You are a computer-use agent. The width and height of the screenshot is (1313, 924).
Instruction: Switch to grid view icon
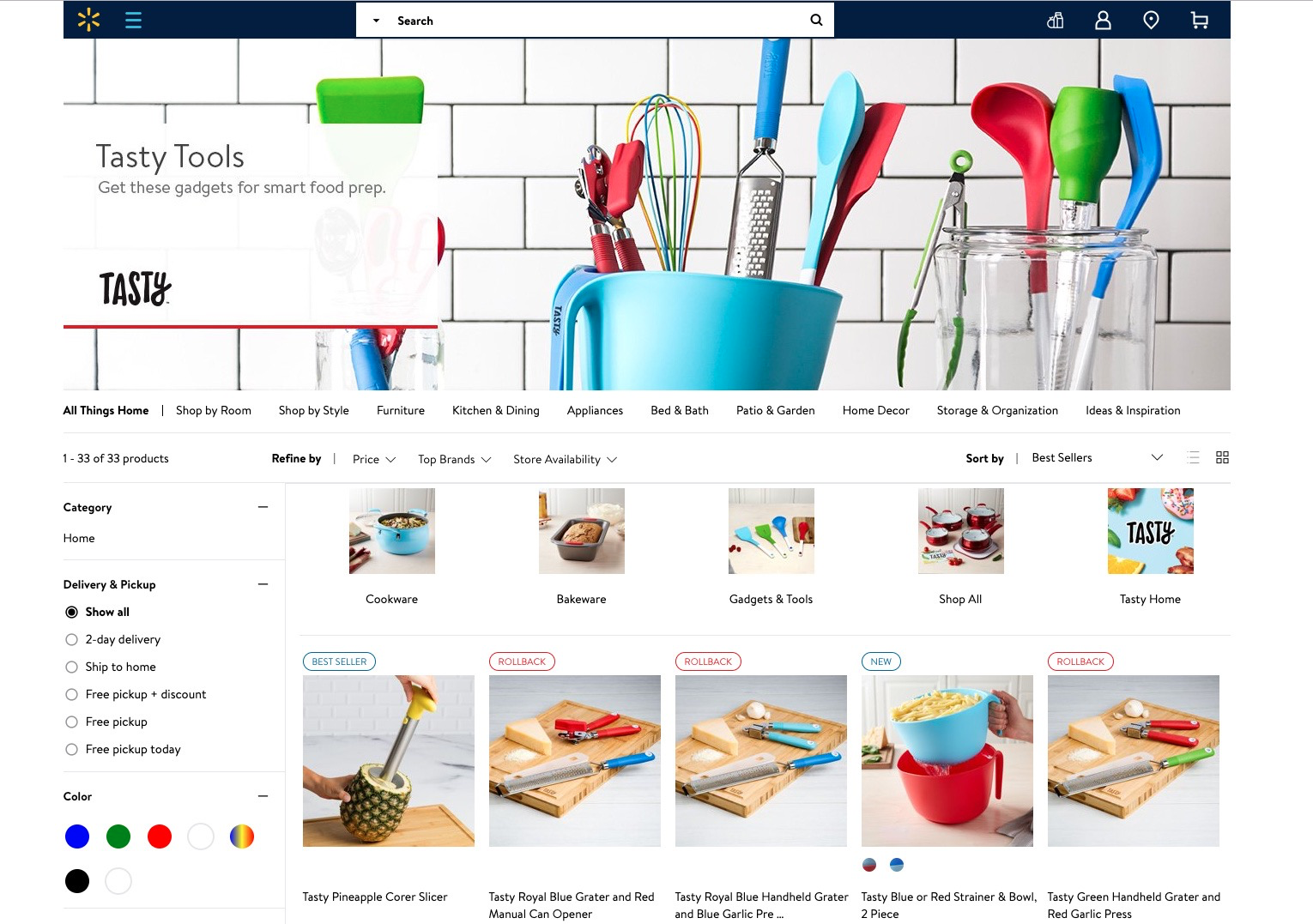(x=1222, y=457)
